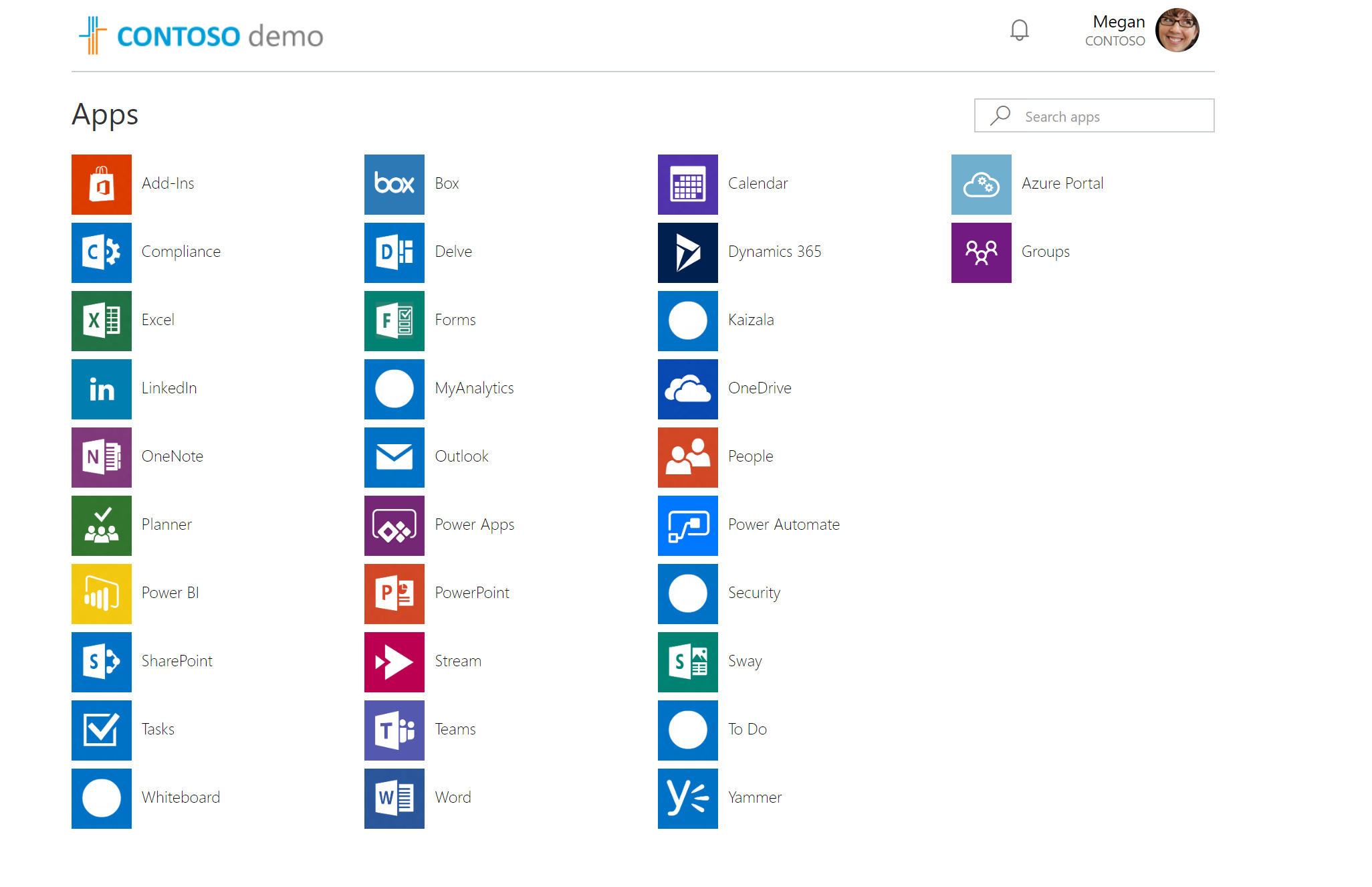Click the search magnifier icon
Viewport: 1372px width, 887px height.
(x=1000, y=116)
